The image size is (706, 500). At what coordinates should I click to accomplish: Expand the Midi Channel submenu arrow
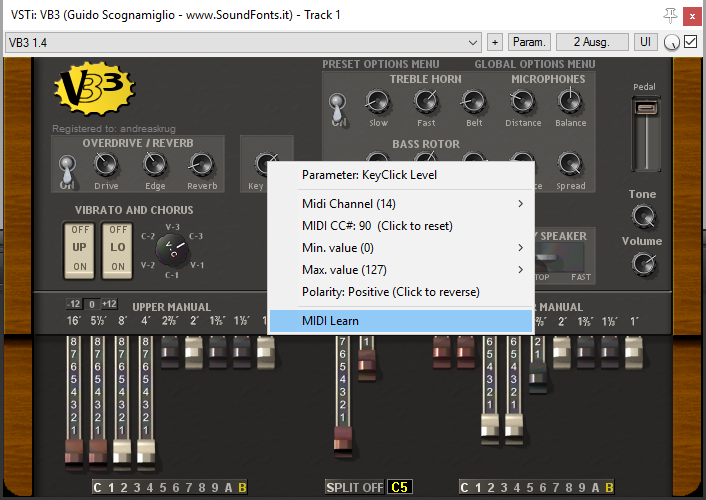point(520,204)
